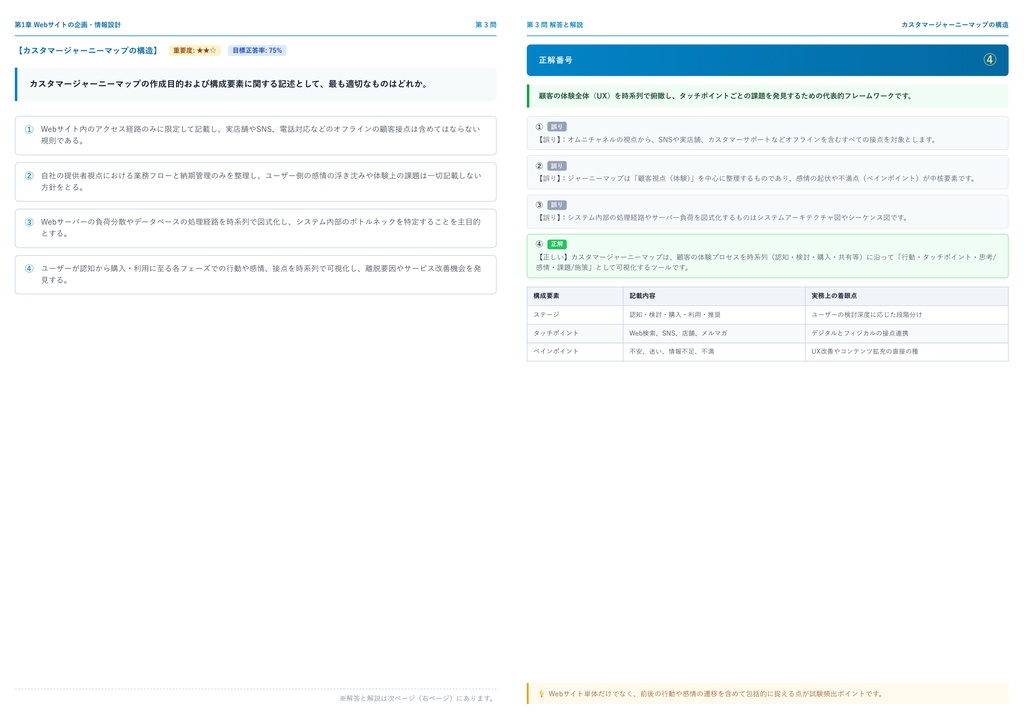Click the 誤り badge next to explanation ③
This screenshot has height=724, width=1024.
556,205
